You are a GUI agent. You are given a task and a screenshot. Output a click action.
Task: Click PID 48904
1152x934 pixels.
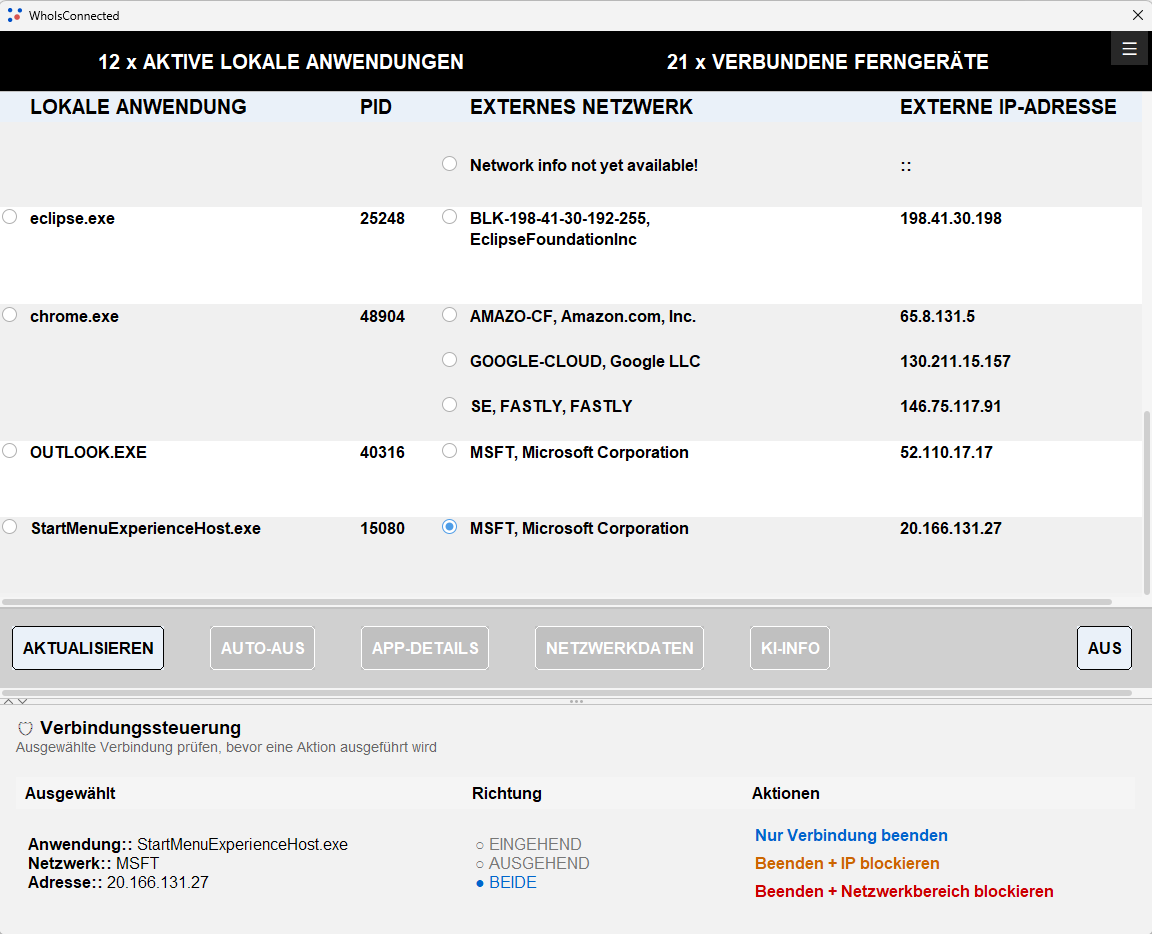pyautogui.click(x=382, y=317)
